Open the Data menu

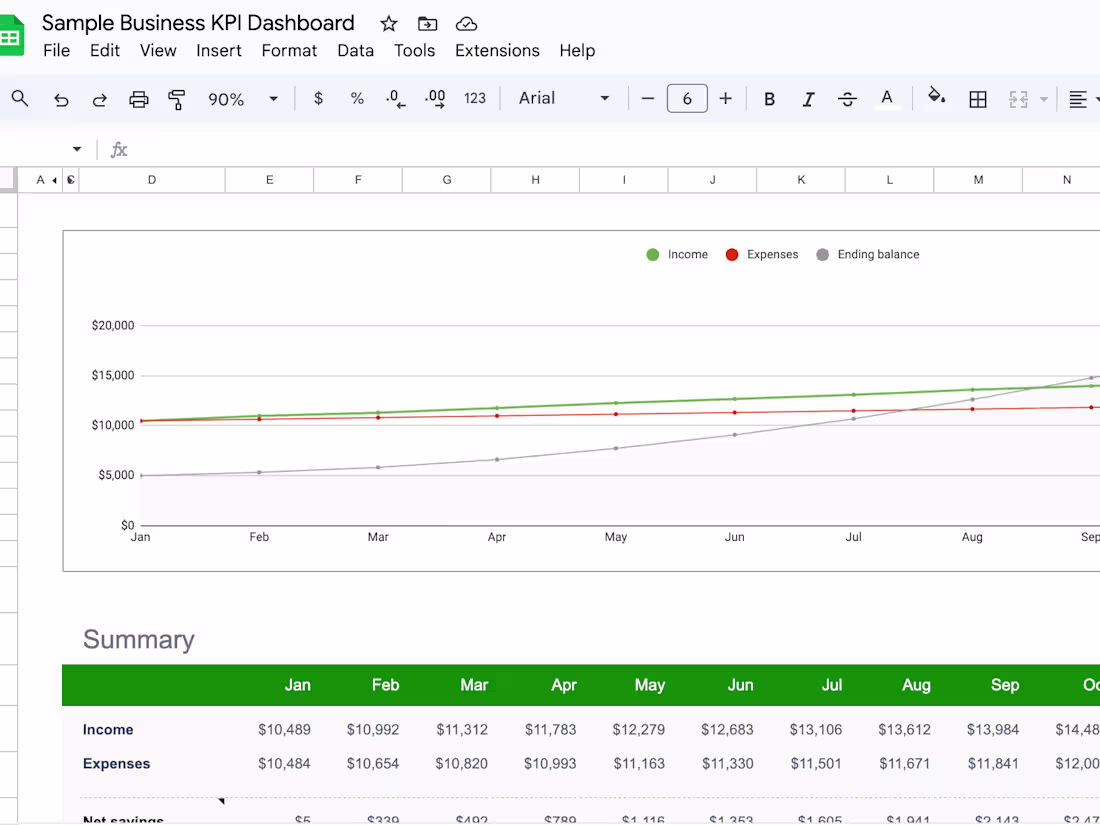(x=355, y=51)
